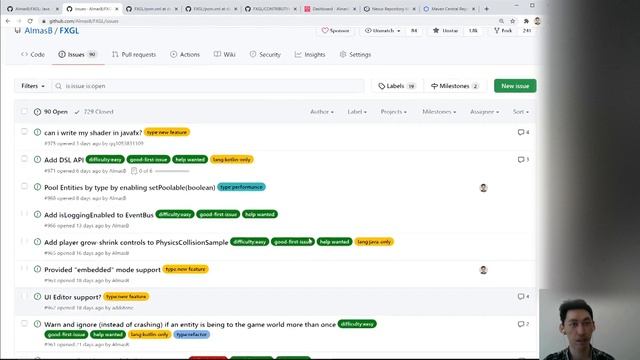Expand the Projects filter dropdown
This screenshot has width=640, height=360.
point(393,112)
